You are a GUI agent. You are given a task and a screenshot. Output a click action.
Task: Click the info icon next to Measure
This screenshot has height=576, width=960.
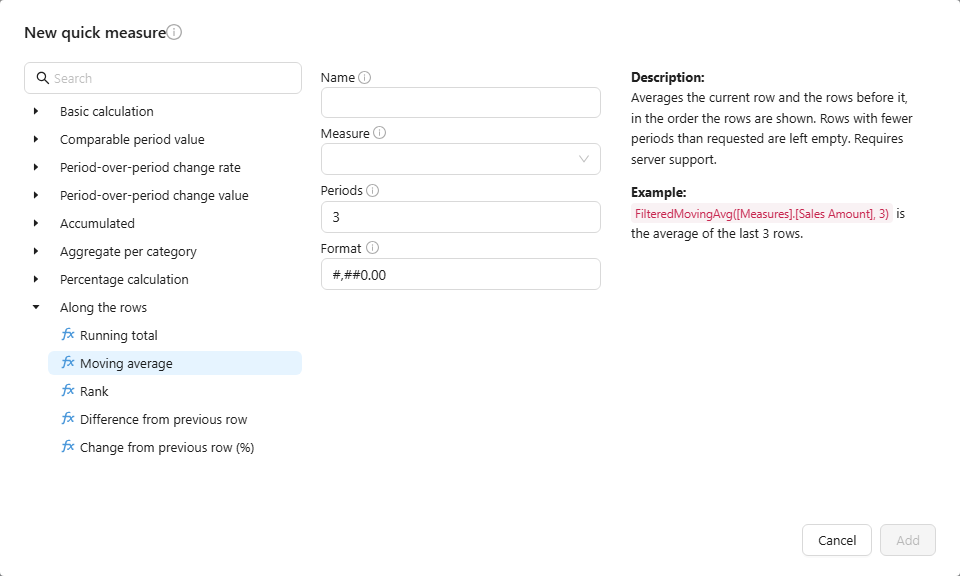point(380,133)
